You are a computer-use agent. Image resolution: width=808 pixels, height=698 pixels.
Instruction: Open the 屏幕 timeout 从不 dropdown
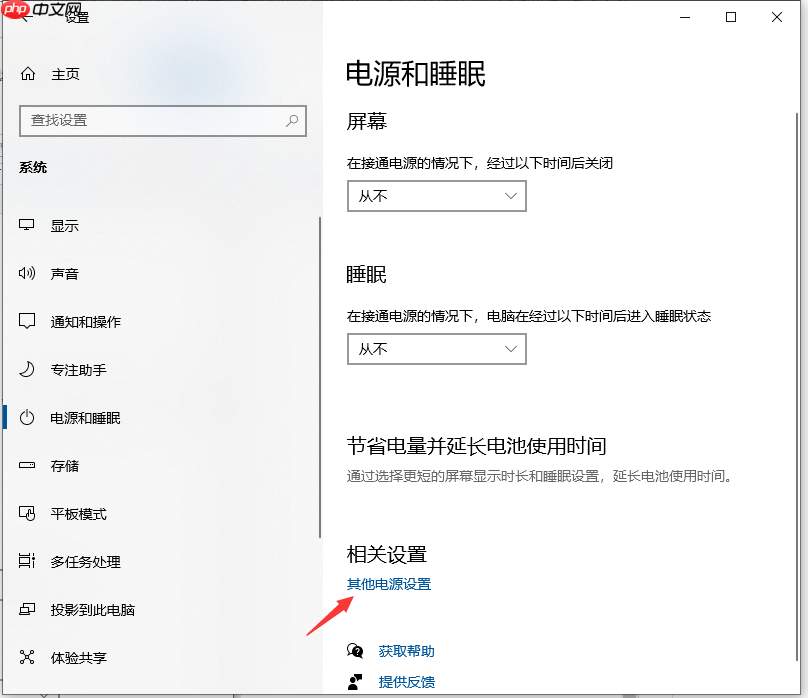[436, 196]
